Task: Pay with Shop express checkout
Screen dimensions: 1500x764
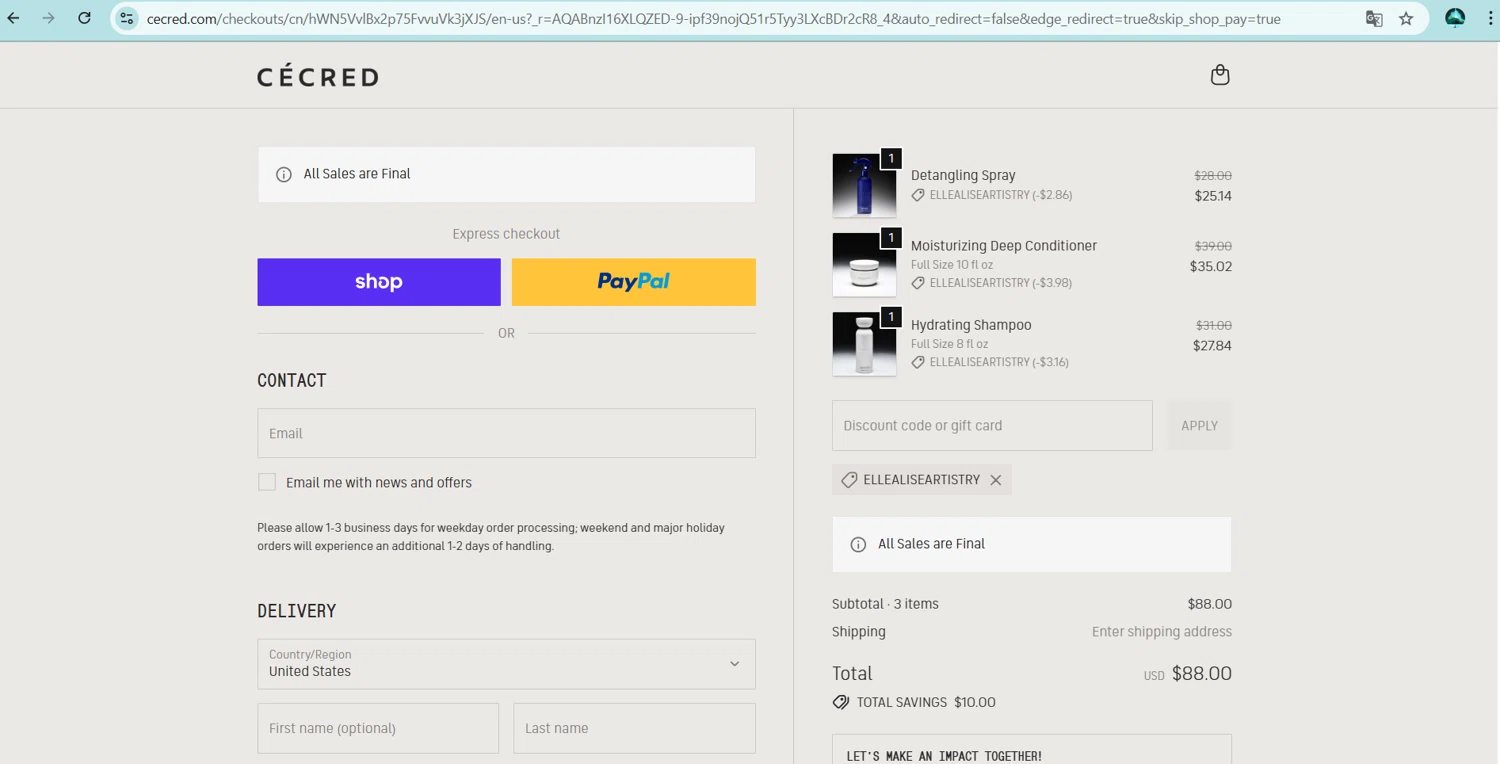Action: 379,282
